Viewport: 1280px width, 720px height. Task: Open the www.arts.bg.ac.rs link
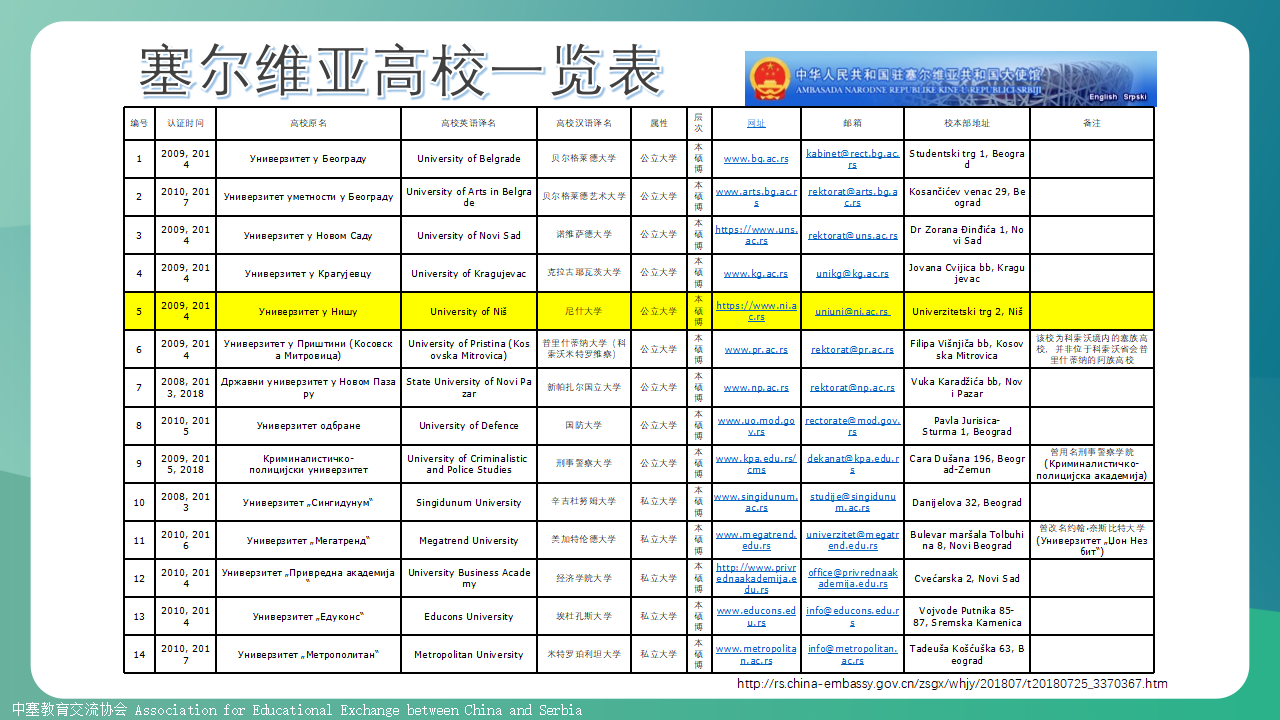756,197
